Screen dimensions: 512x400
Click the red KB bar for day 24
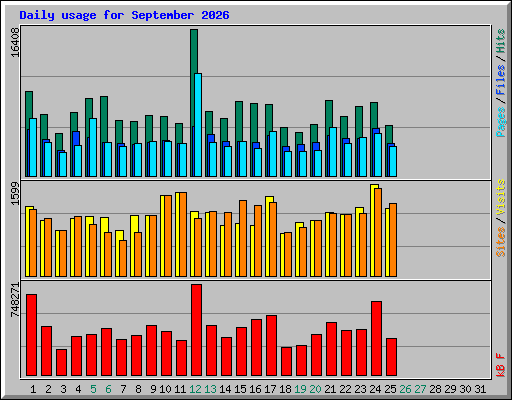pyautogui.click(x=376, y=338)
